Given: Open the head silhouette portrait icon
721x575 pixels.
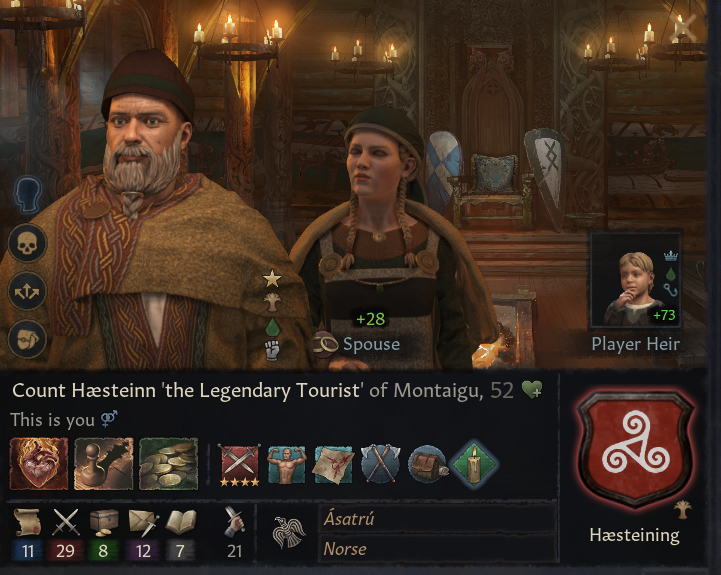Looking at the screenshot, I should (x=28, y=196).
